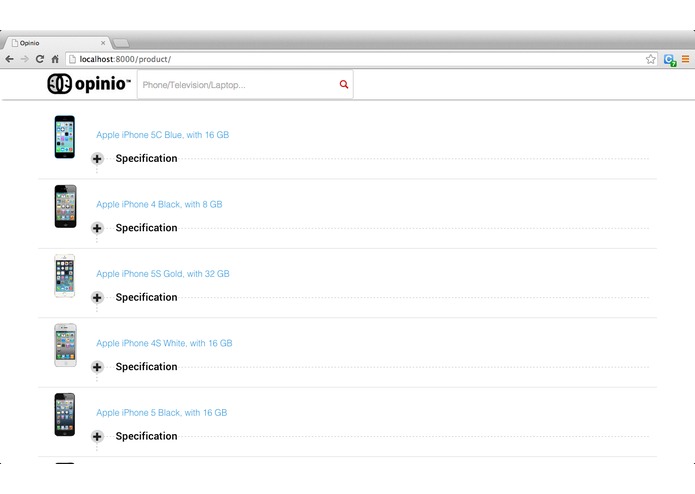Viewport: 695px width, 494px height.
Task: Click the iPhone 4 Black thumbnail image
Action: [x=65, y=206]
